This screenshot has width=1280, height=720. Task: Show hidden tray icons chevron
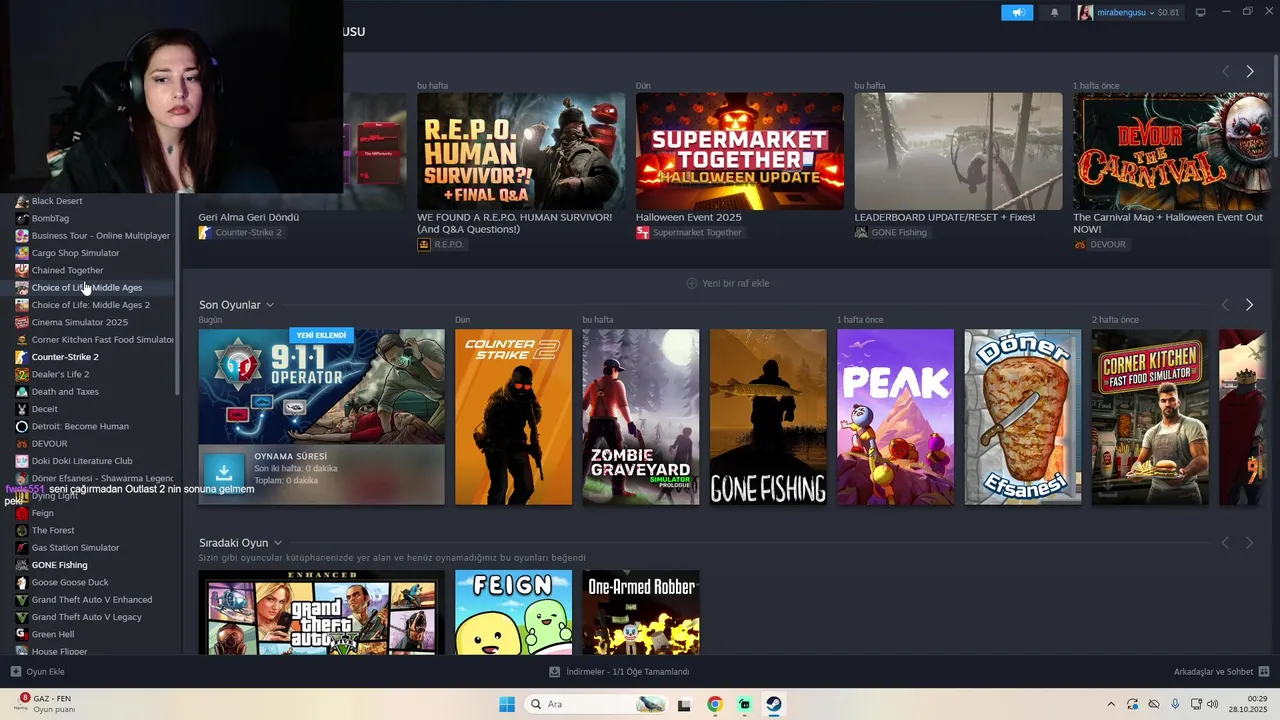pos(1111,704)
